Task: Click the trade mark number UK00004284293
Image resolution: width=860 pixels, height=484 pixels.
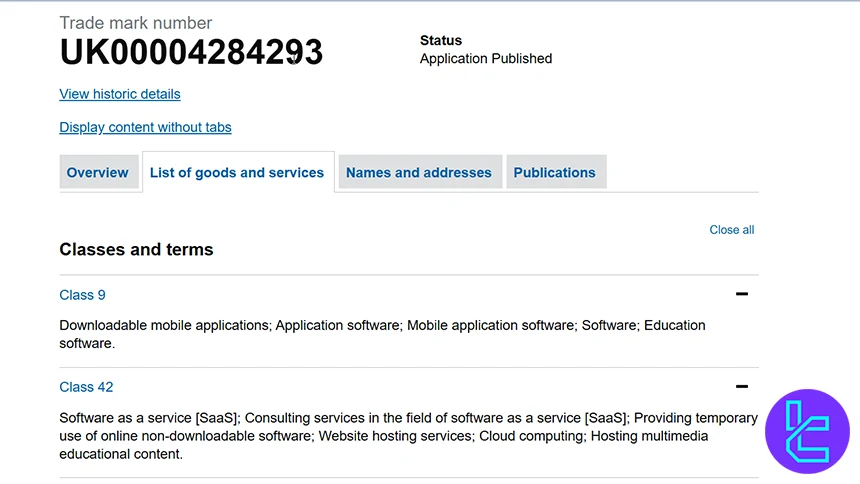Action: point(191,52)
